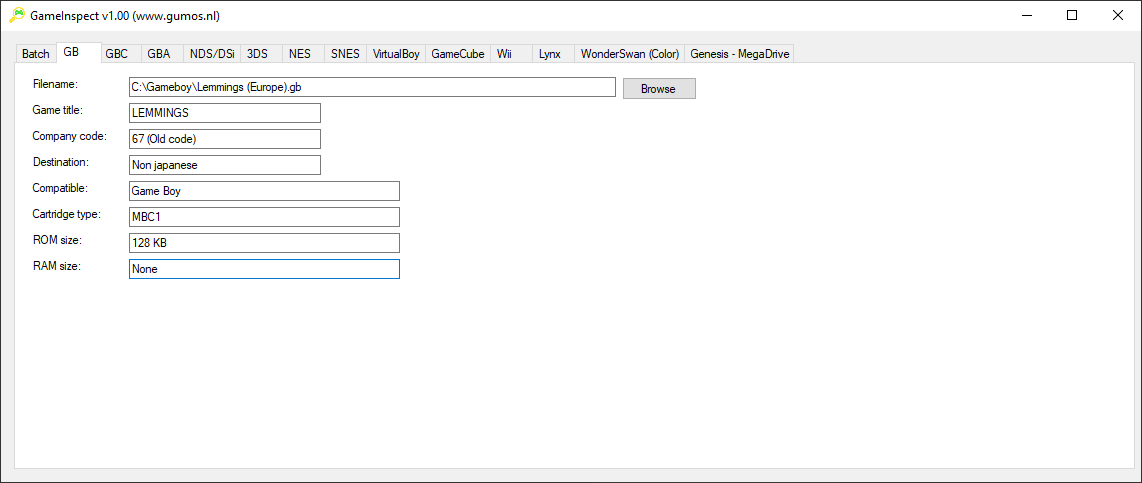Screen dimensions: 1142x483
Task: Switch to the GameCube tab
Action: pyautogui.click(x=458, y=54)
